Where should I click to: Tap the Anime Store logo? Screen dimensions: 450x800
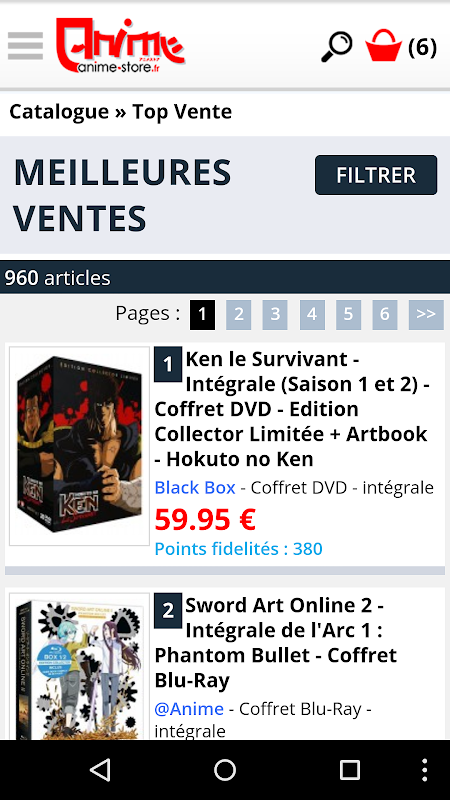click(120, 45)
